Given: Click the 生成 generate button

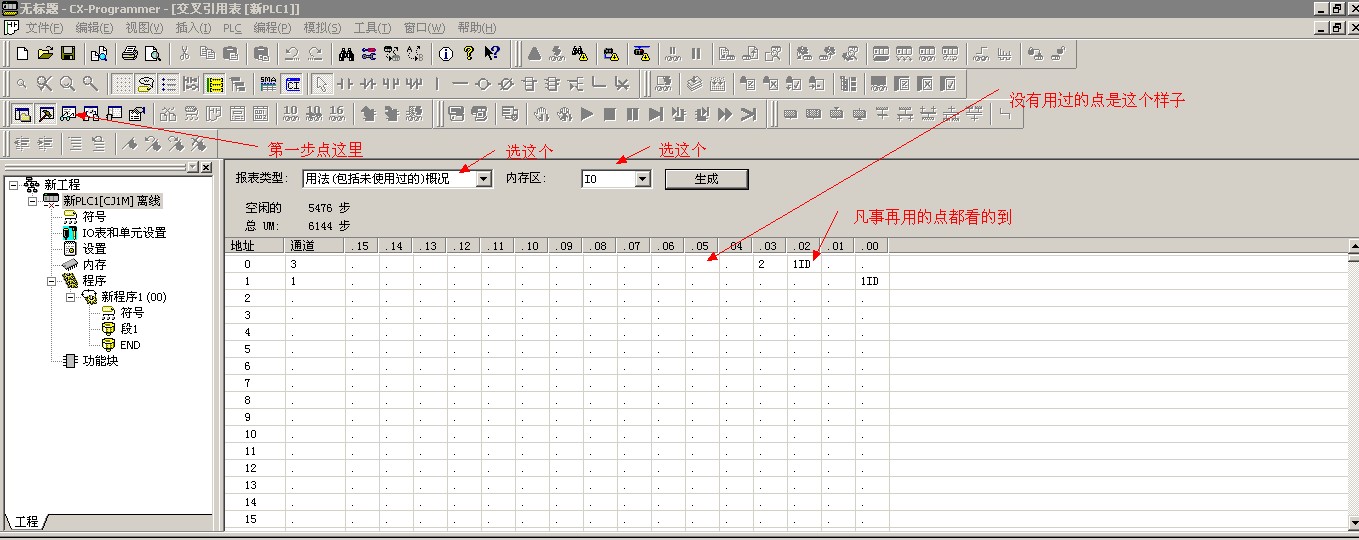Looking at the screenshot, I should tap(706, 179).
